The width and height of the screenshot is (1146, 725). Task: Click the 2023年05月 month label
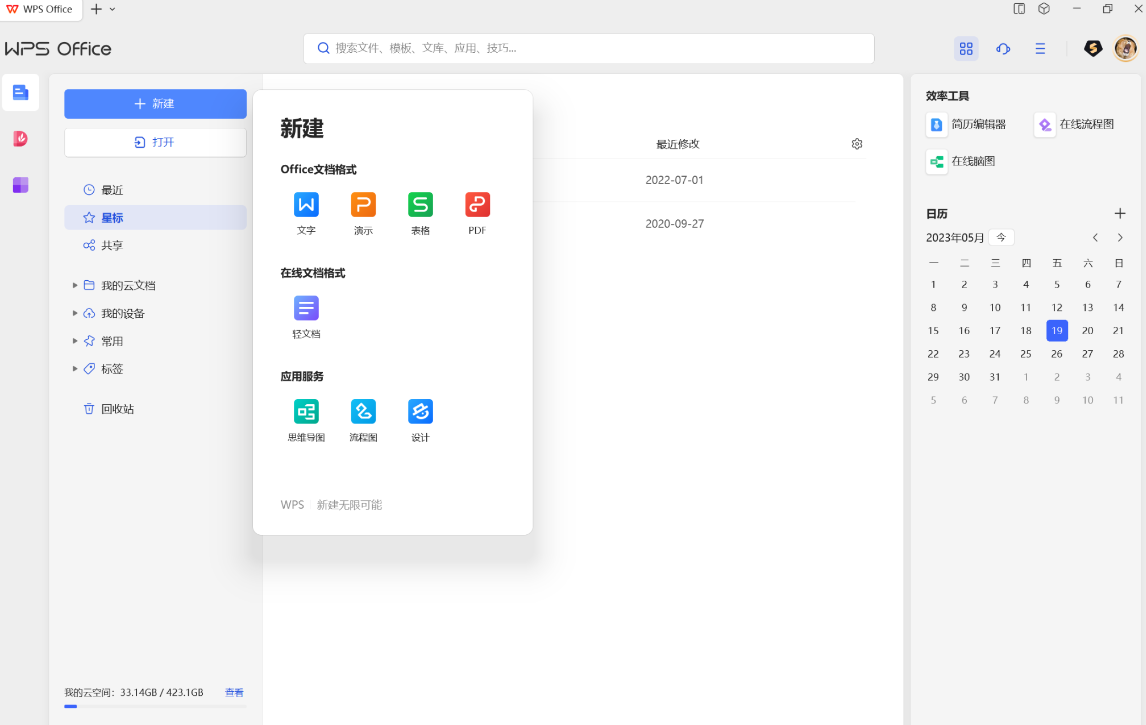[x=955, y=238]
